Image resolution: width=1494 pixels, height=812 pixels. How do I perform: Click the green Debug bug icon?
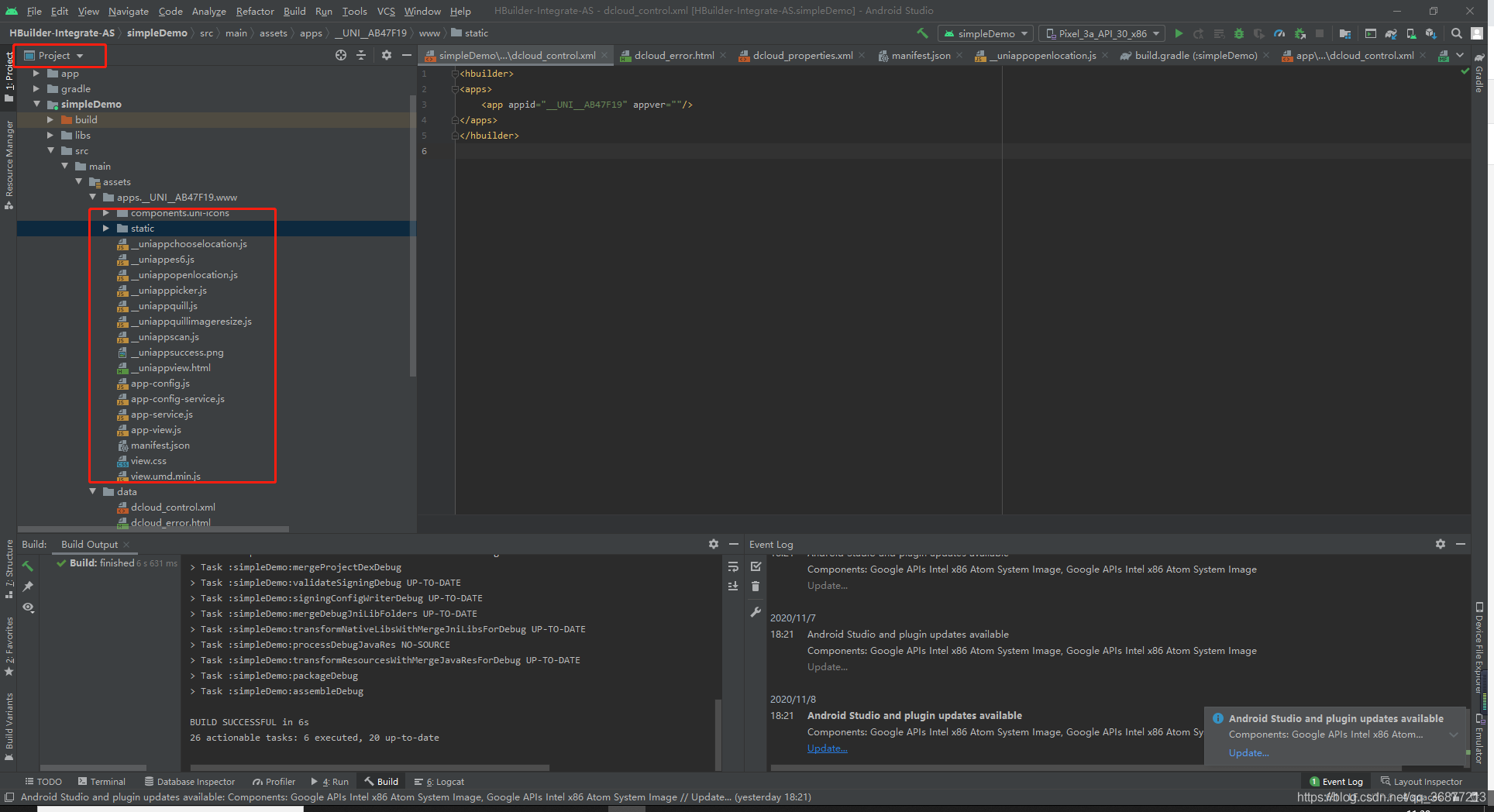[1239, 33]
